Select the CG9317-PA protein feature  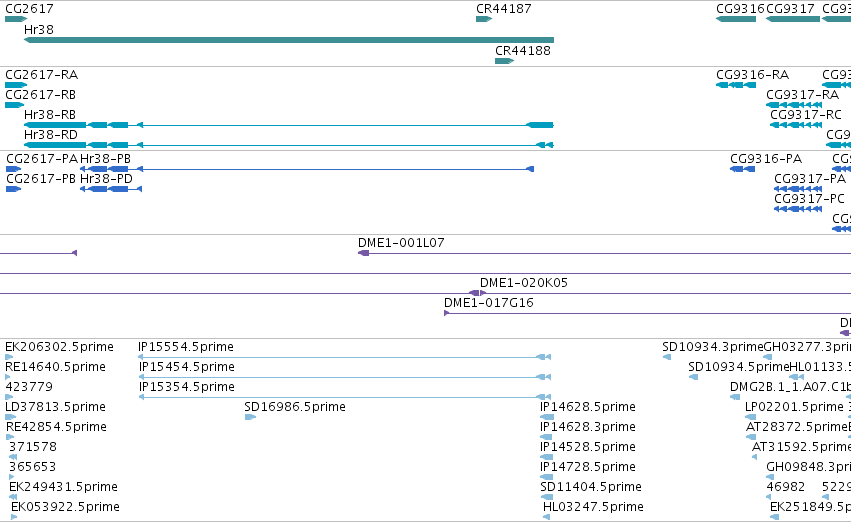(798, 189)
